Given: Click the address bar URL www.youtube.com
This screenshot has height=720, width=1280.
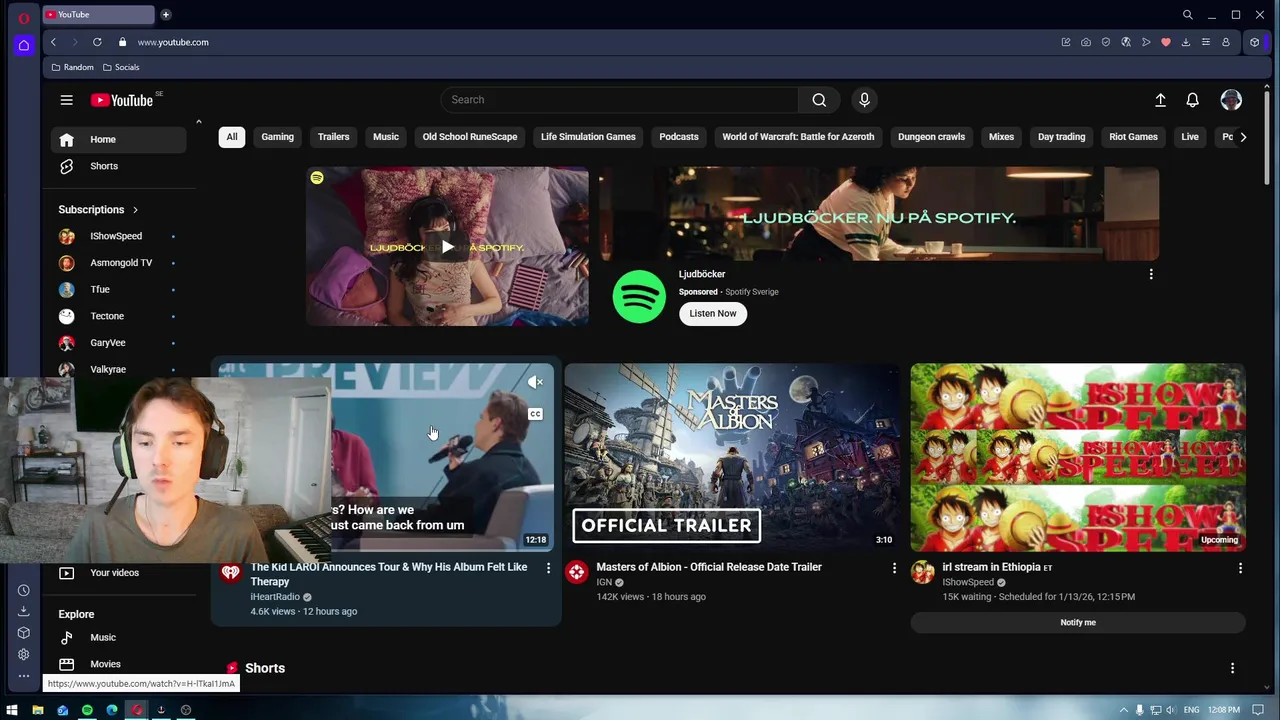Looking at the screenshot, I should click(x=173, y=42).
